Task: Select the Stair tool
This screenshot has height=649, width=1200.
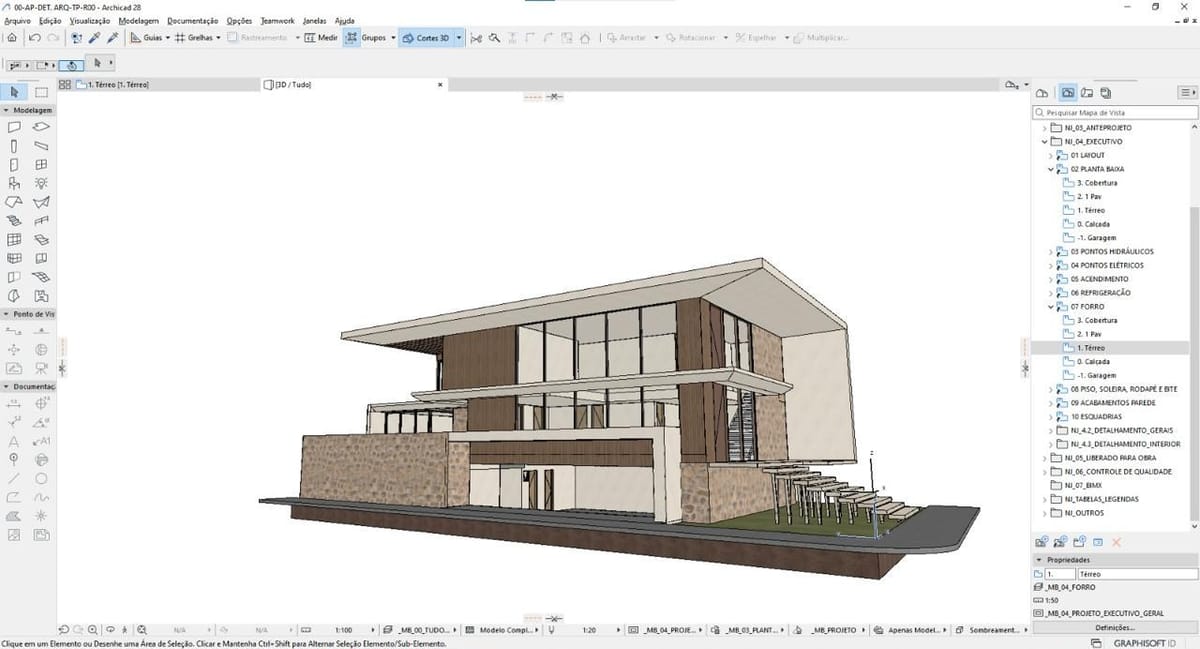Action: pyautogui.click(x=14, y=221)
